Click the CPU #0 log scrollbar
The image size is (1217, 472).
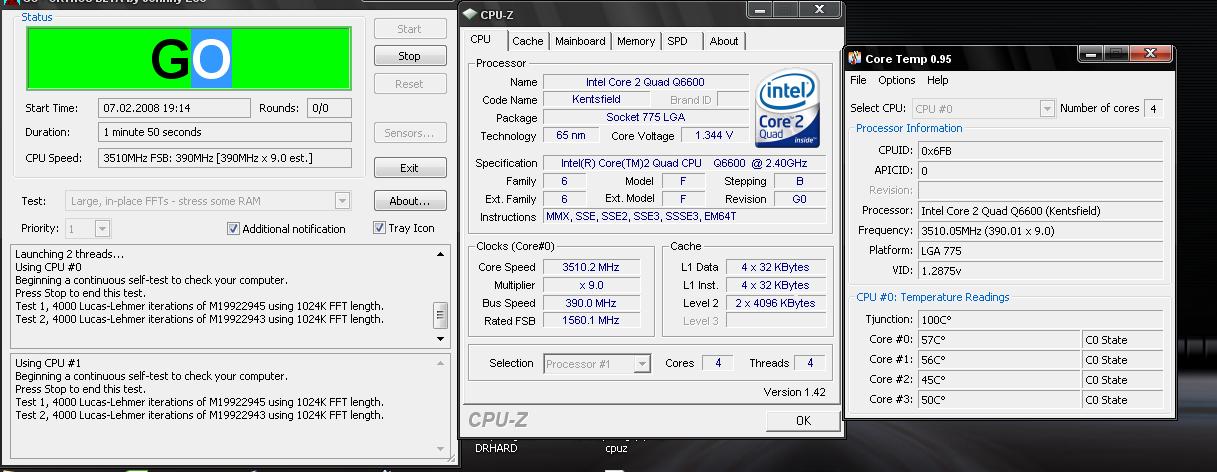click(x=440, y=296)
